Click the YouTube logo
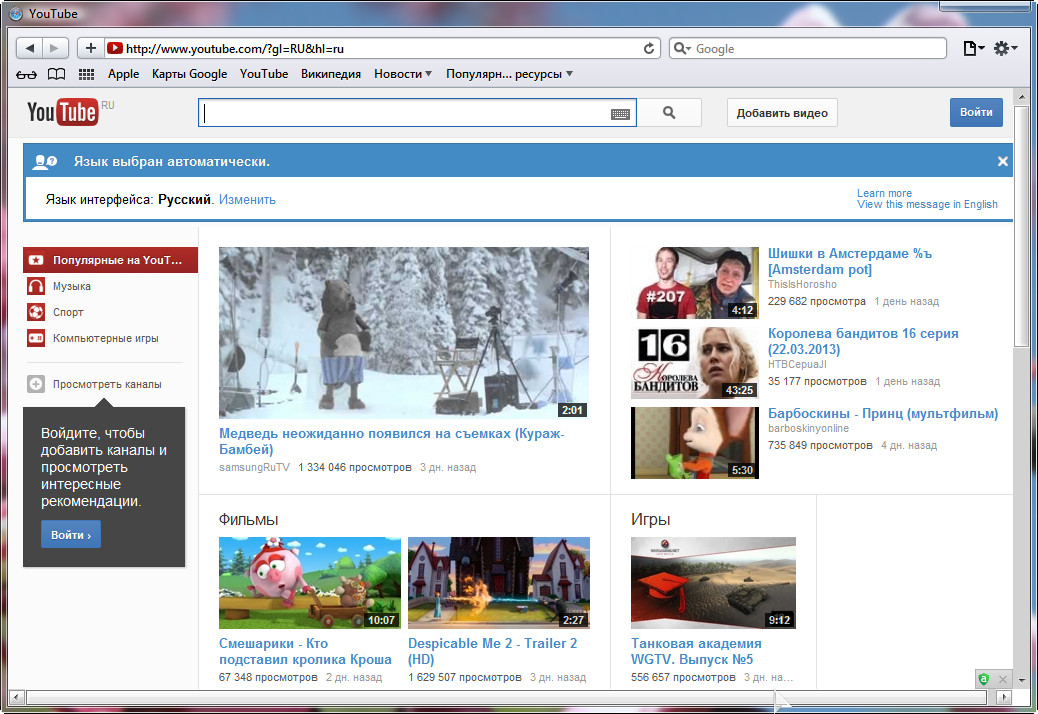 coord(63,112)
